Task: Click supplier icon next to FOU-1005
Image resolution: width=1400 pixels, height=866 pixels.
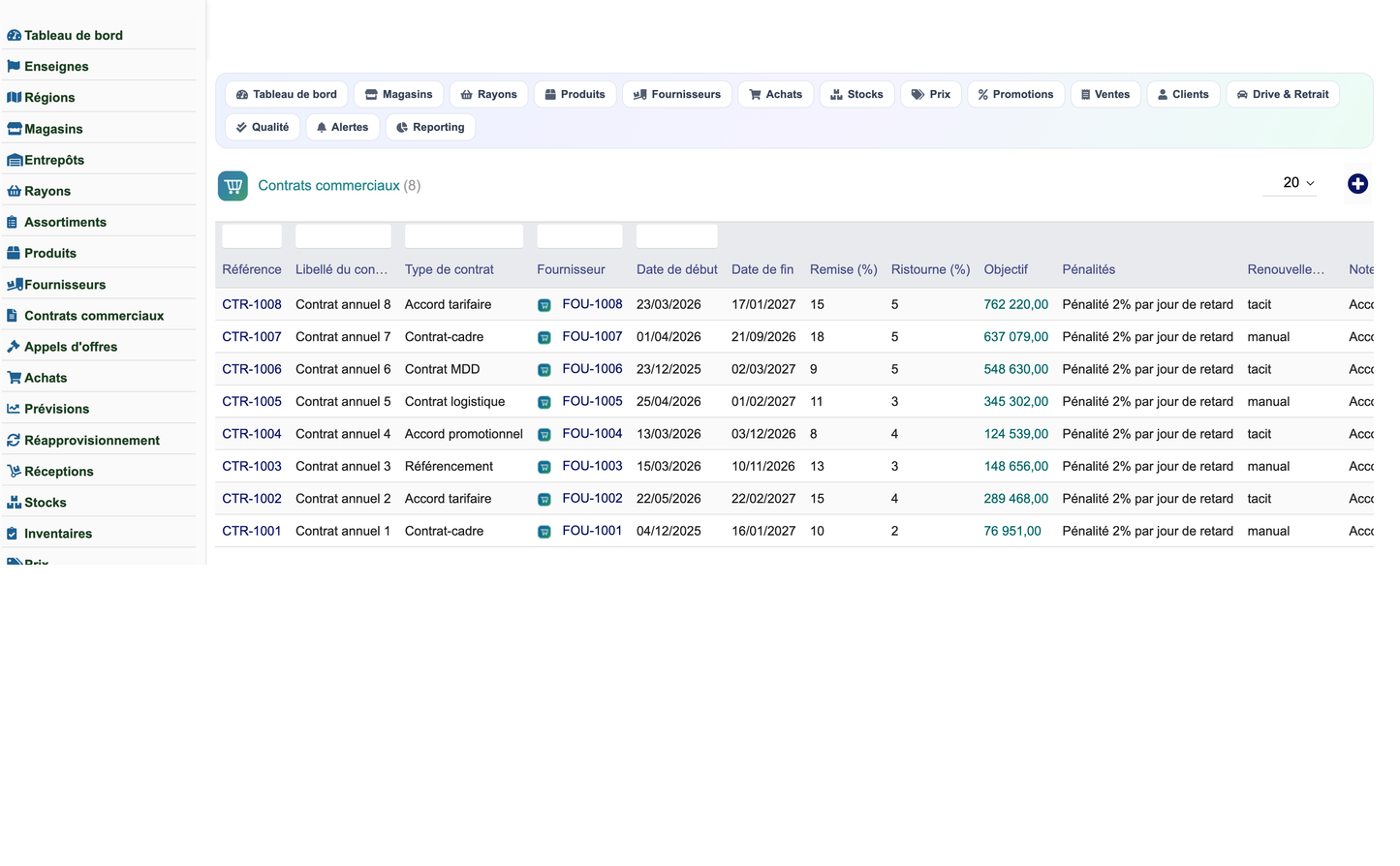Action: (544, 402)
